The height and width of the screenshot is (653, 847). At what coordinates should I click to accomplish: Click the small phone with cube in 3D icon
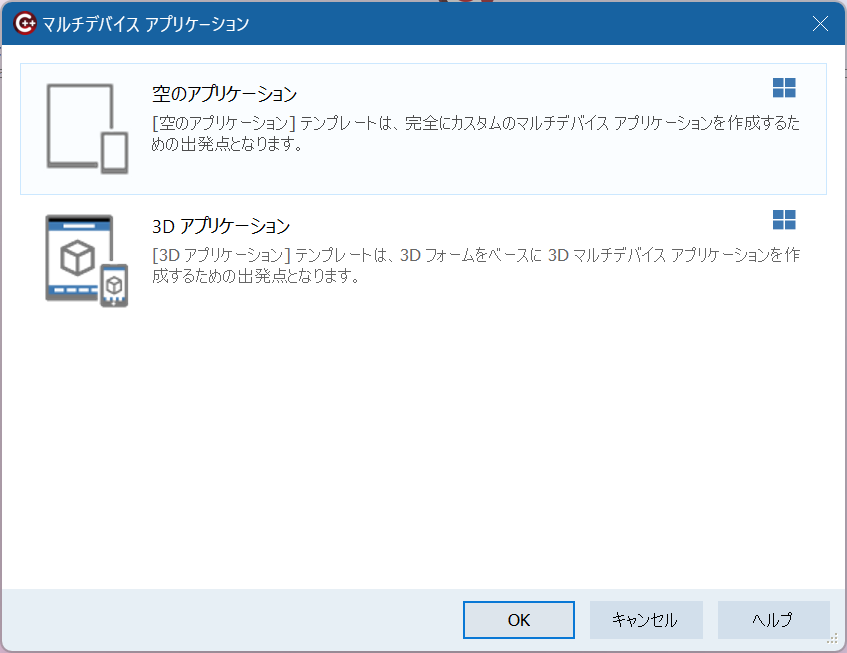pyautogui.click(x=114, y=285)
